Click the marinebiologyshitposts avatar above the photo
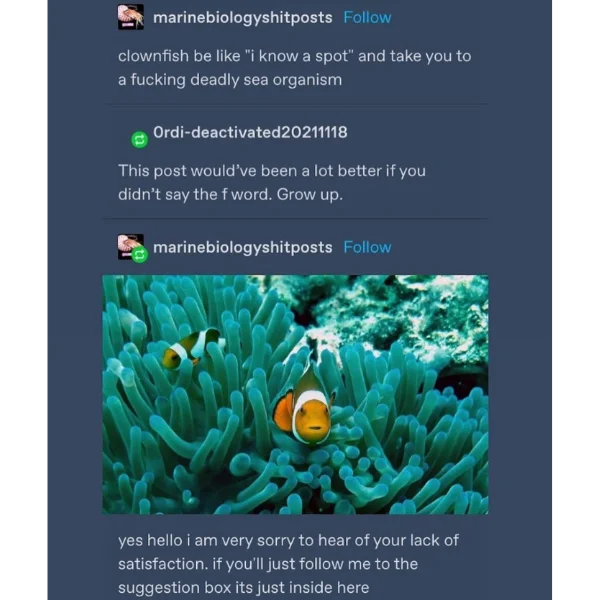600x600 pixels. (128, 244)
